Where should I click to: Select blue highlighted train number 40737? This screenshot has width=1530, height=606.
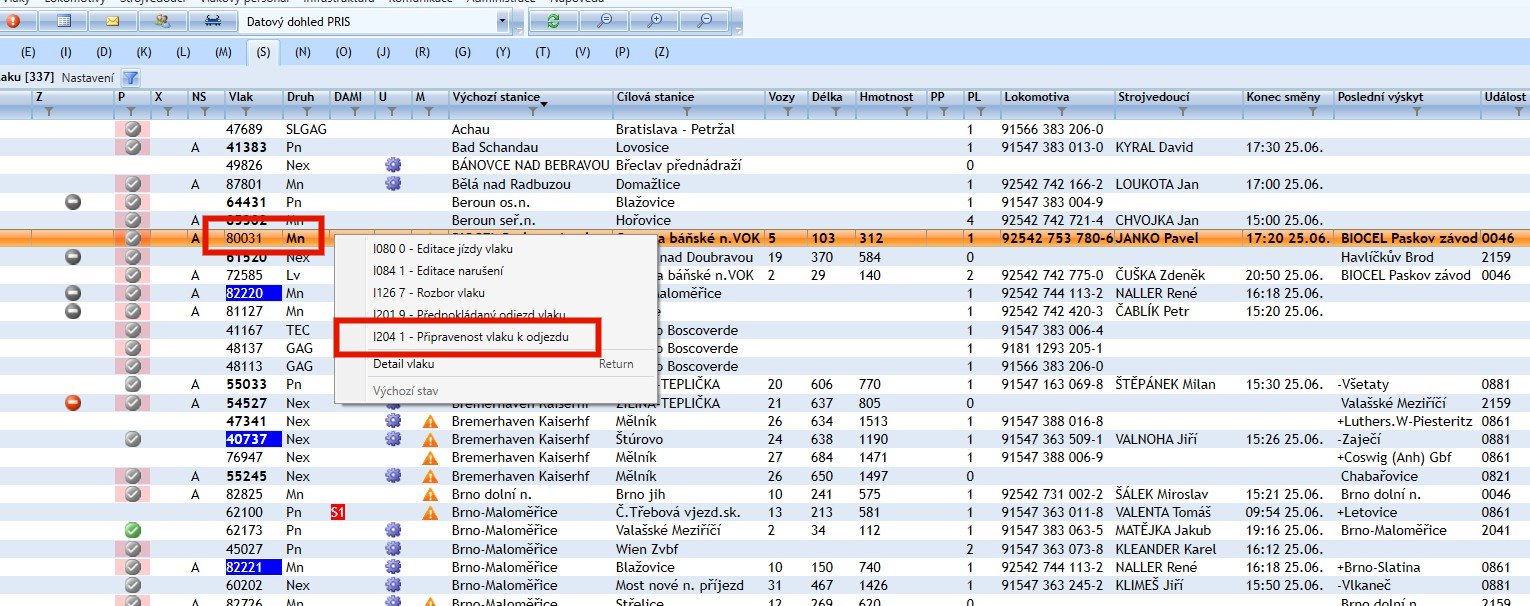click(x=245, y=439)
